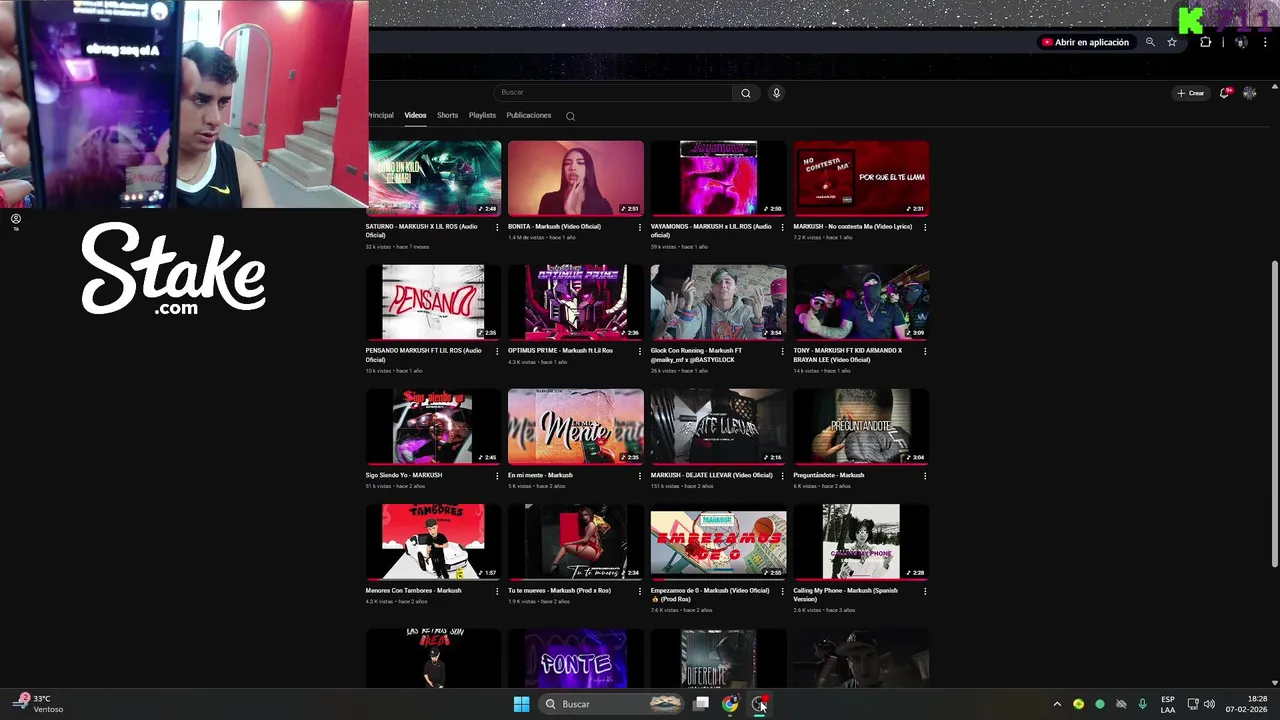Click the magnifier button beside Buscar field
This screenshot has height=720, width=1280.
click(745, 93)
